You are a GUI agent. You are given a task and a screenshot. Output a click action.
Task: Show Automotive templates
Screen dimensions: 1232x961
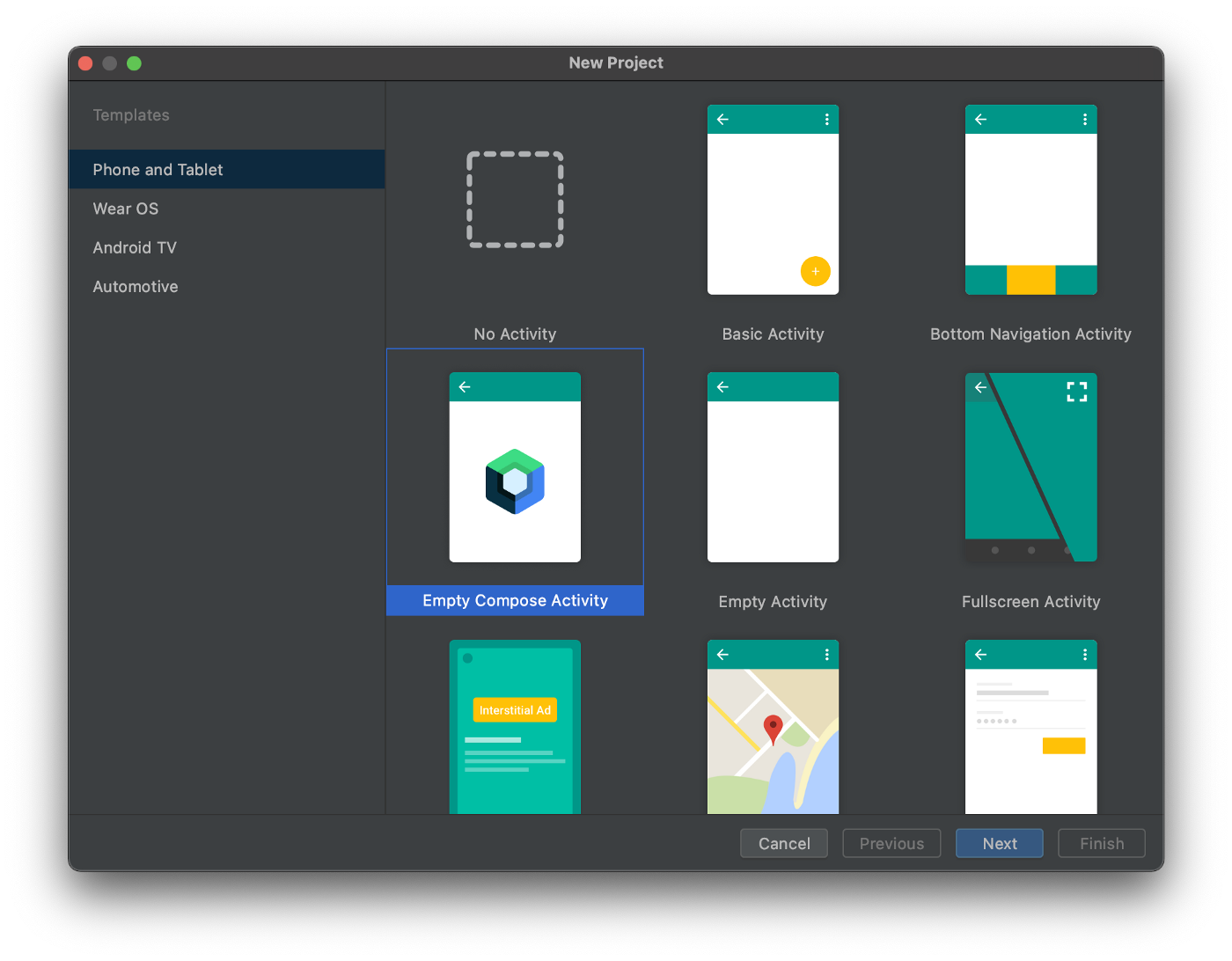135,286
